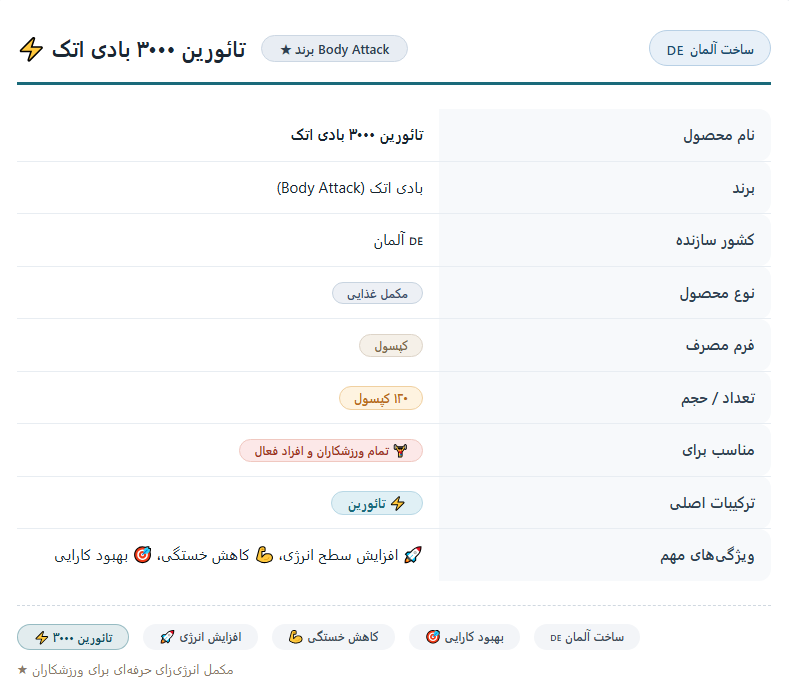The width and height of the screenshot is (789, 689).
Task: Click the text 'افزایش سطح انرژی،' in features row
Action: coord(339,555)
